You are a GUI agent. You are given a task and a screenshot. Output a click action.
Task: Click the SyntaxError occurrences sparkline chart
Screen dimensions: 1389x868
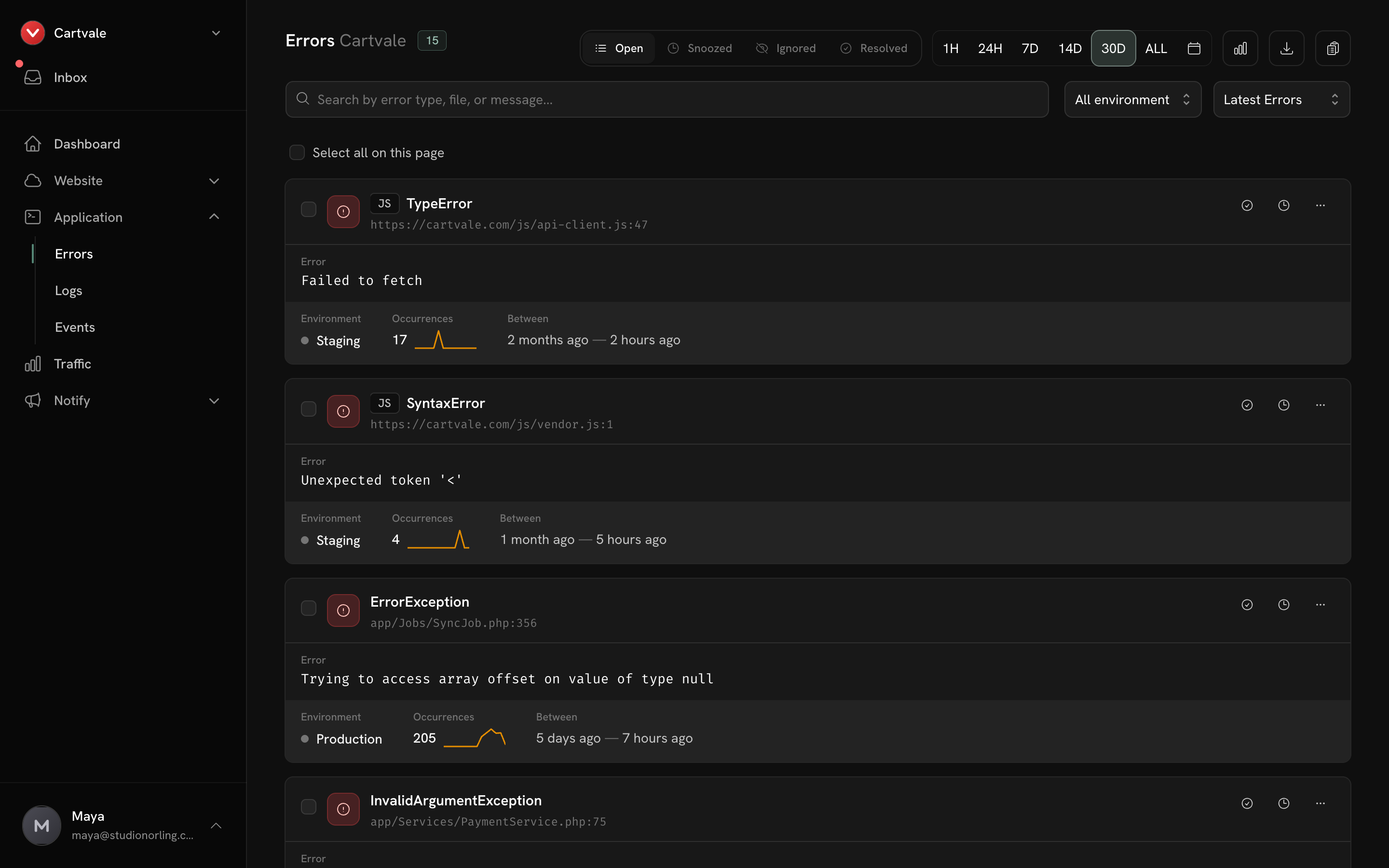pos(438,540)
